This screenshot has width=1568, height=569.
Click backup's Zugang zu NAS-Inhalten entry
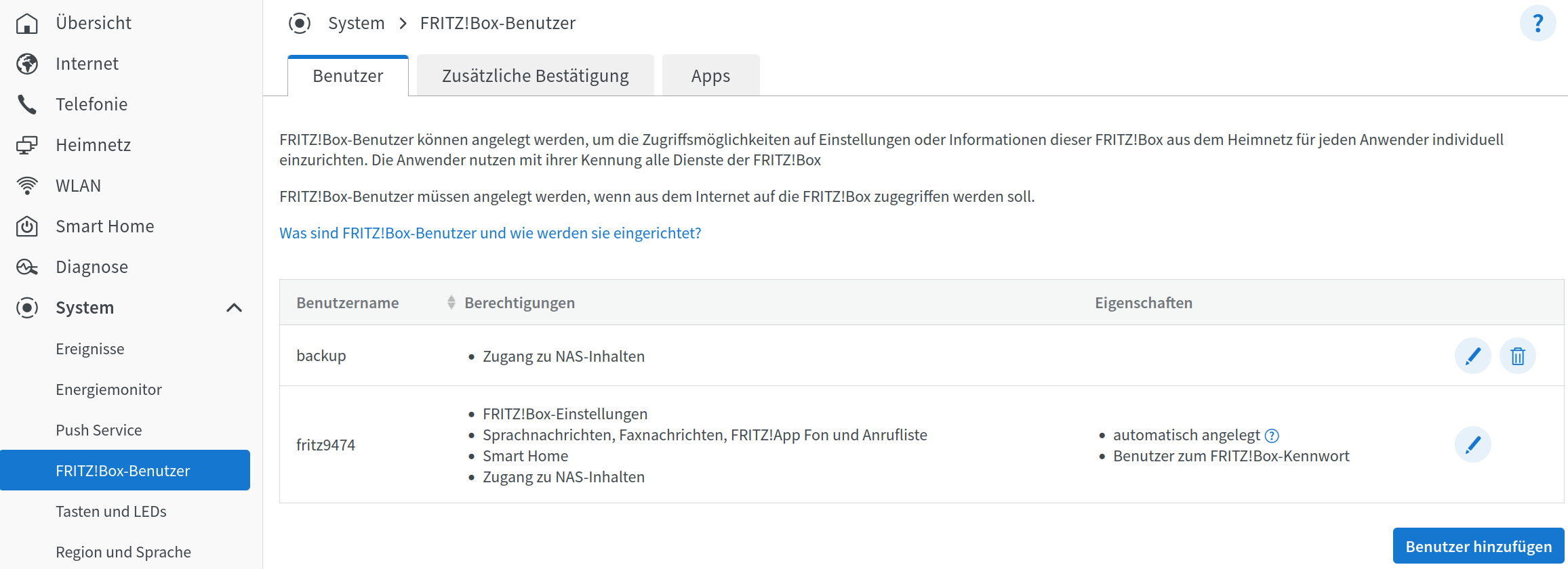pyautogui.click(x=563, y=356)
